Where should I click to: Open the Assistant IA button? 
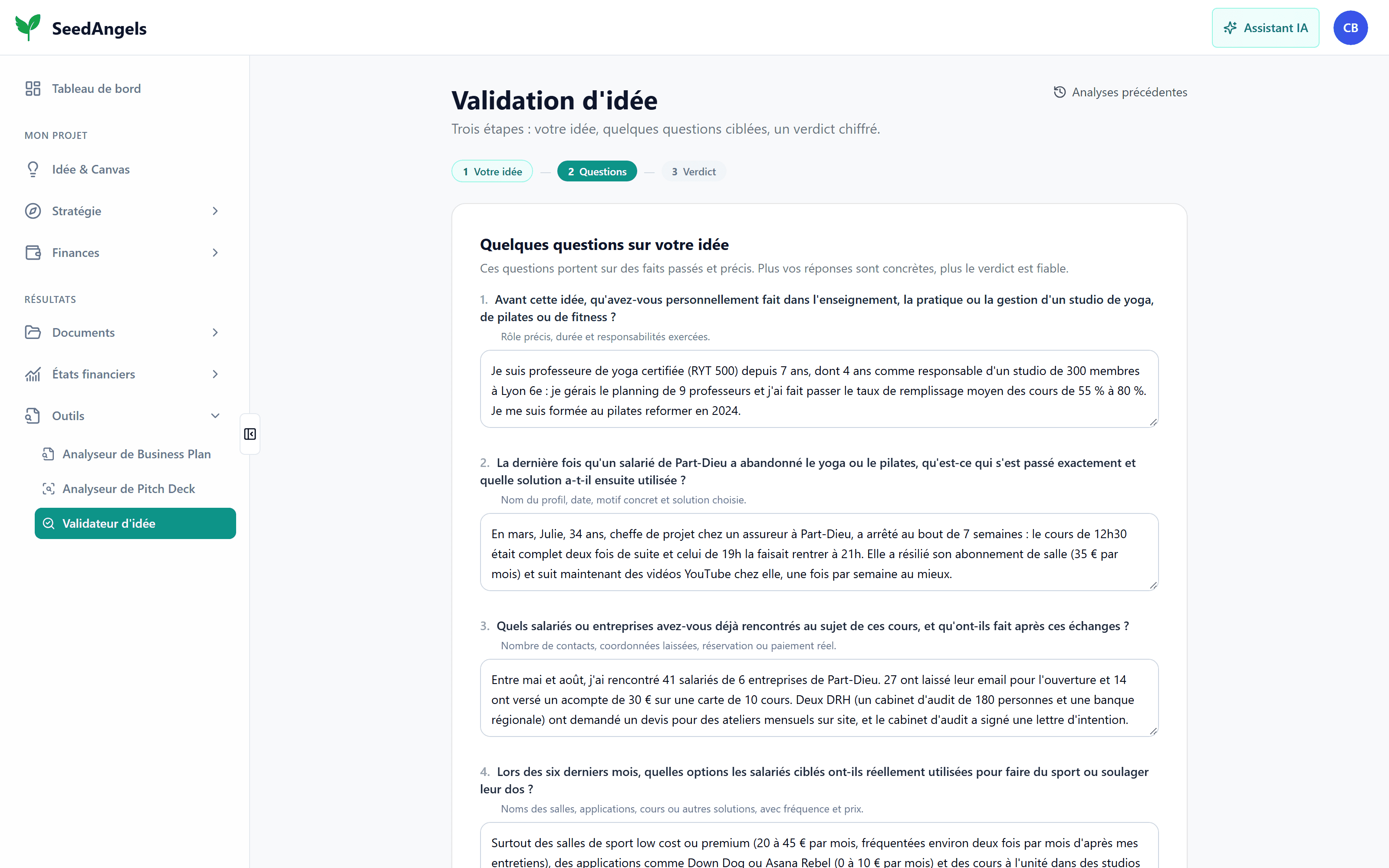pyautogui.click(x=1265, y=27)
